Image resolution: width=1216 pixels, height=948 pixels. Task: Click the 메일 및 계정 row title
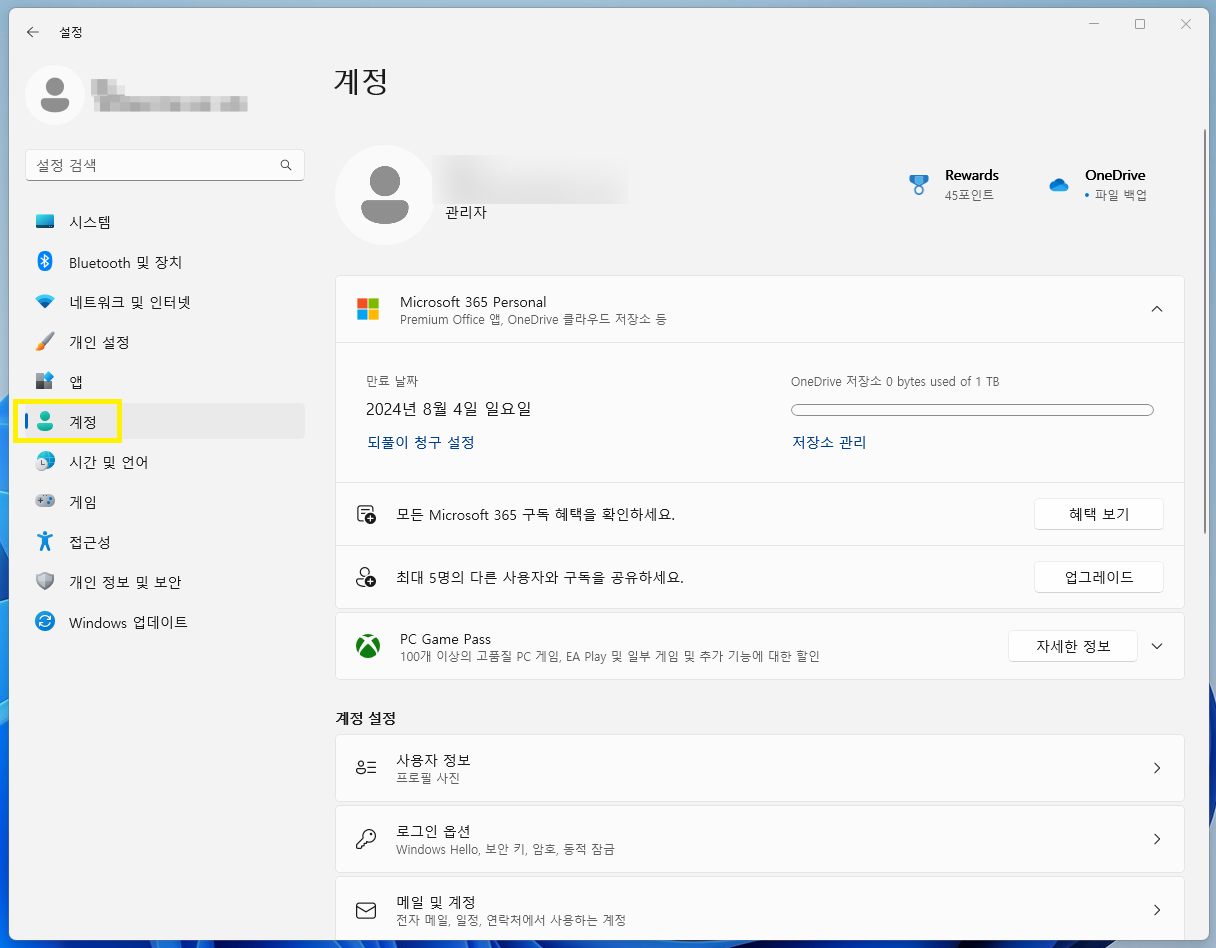[436, 902]
